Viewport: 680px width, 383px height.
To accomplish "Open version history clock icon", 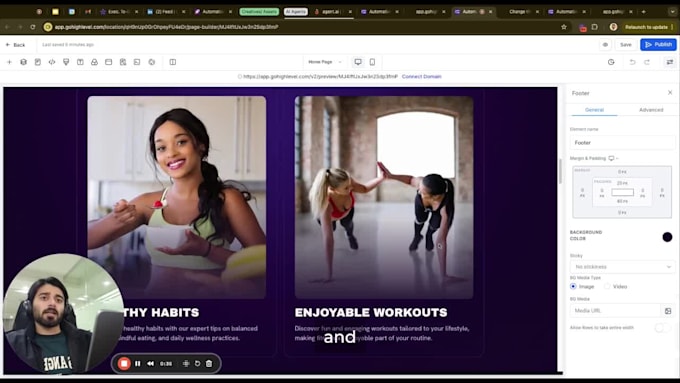I will point(611,62).
